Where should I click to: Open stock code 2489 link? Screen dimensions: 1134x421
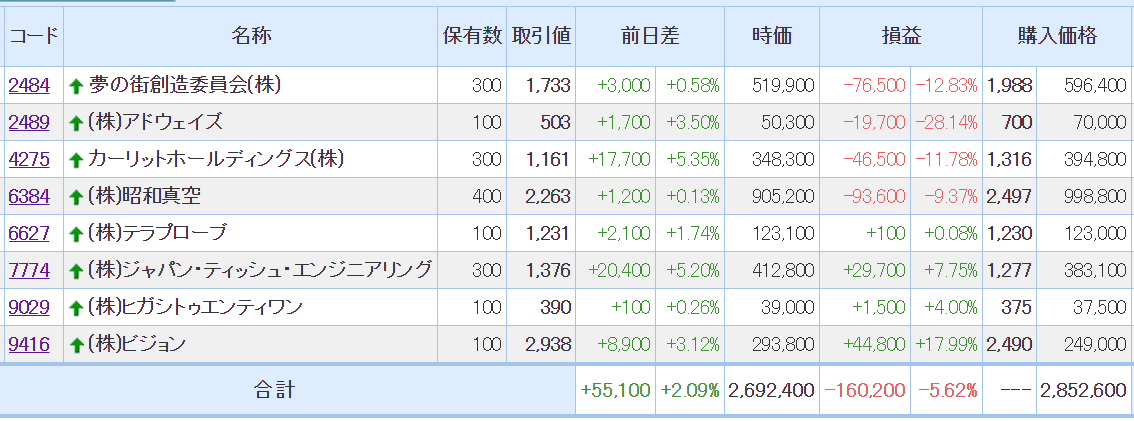(x=29, y=122)
